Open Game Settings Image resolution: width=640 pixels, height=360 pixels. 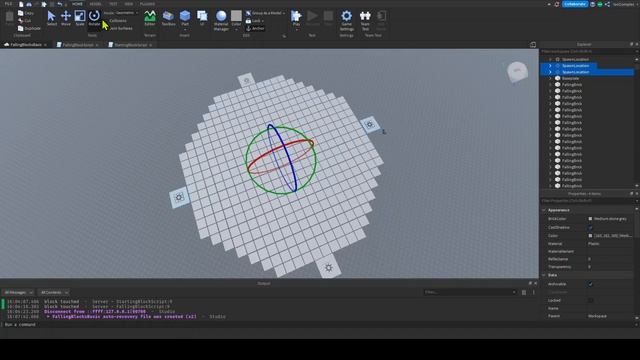[x=347, y=20]
